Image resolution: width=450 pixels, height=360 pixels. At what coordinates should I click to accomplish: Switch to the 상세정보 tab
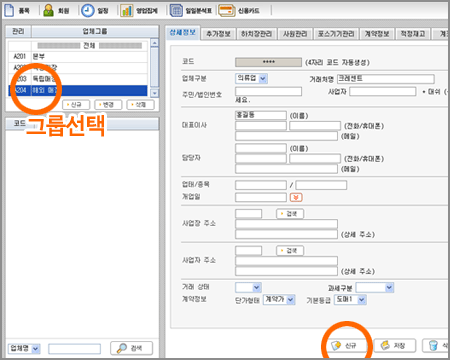click(x=183, y=33)
